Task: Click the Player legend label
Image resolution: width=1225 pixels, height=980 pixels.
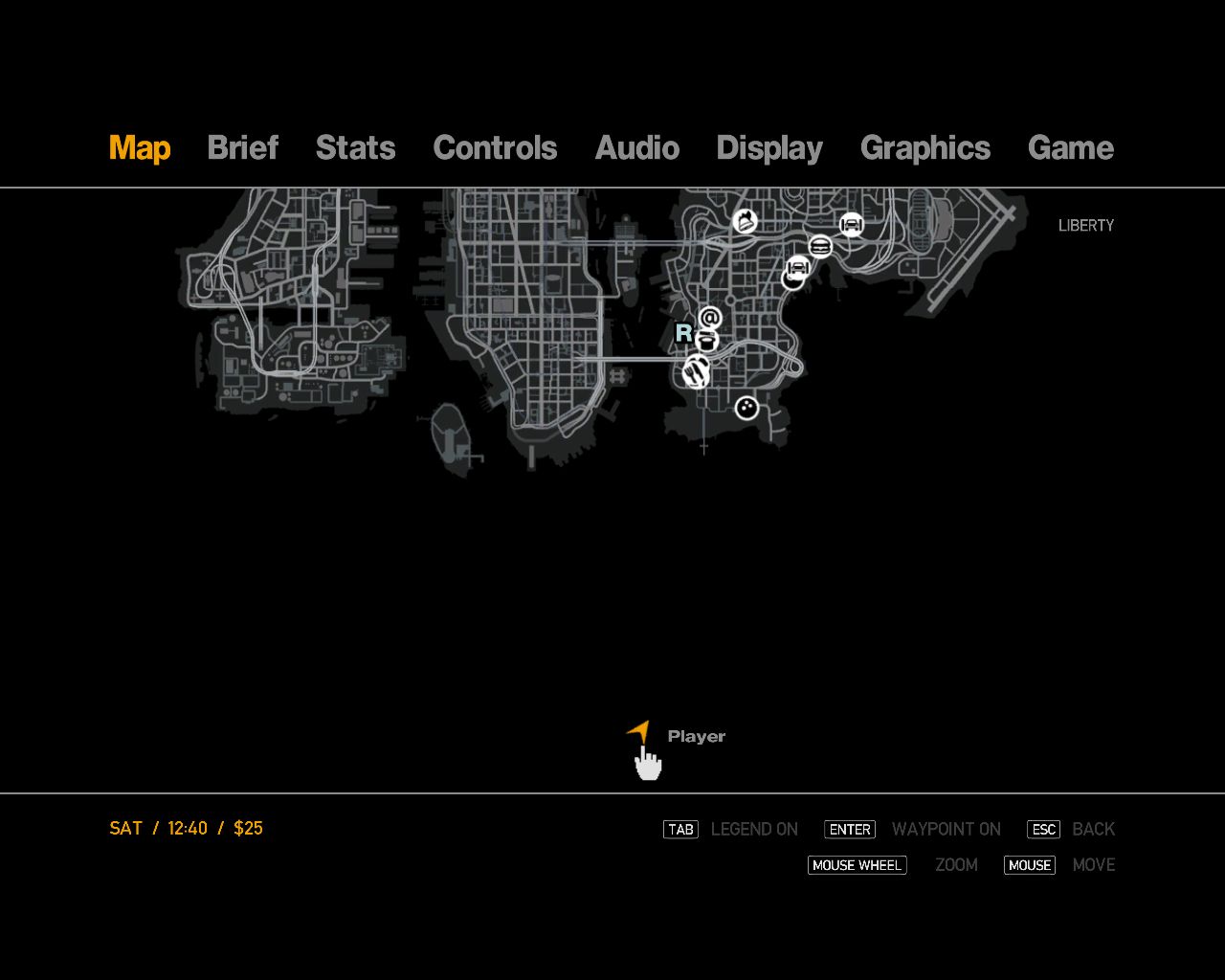Action: 697,736
